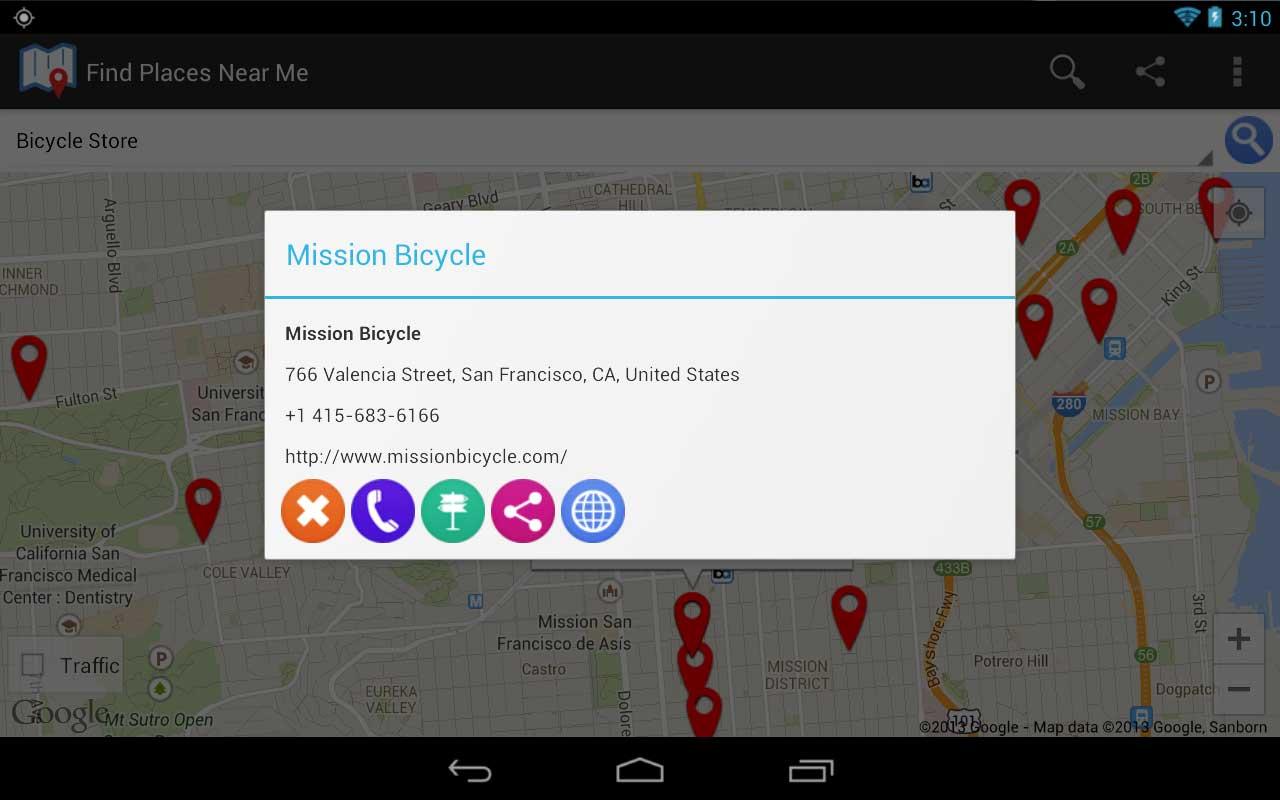The width and height of the screenshot is (1280, 800).
Task: Open website with blue globe icon
Action: tap(593, 511)
